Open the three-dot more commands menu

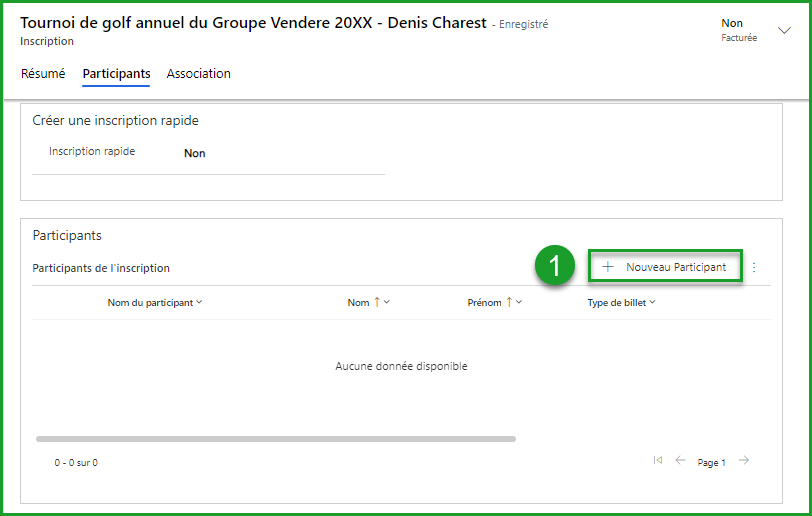[x=754, y=267]
